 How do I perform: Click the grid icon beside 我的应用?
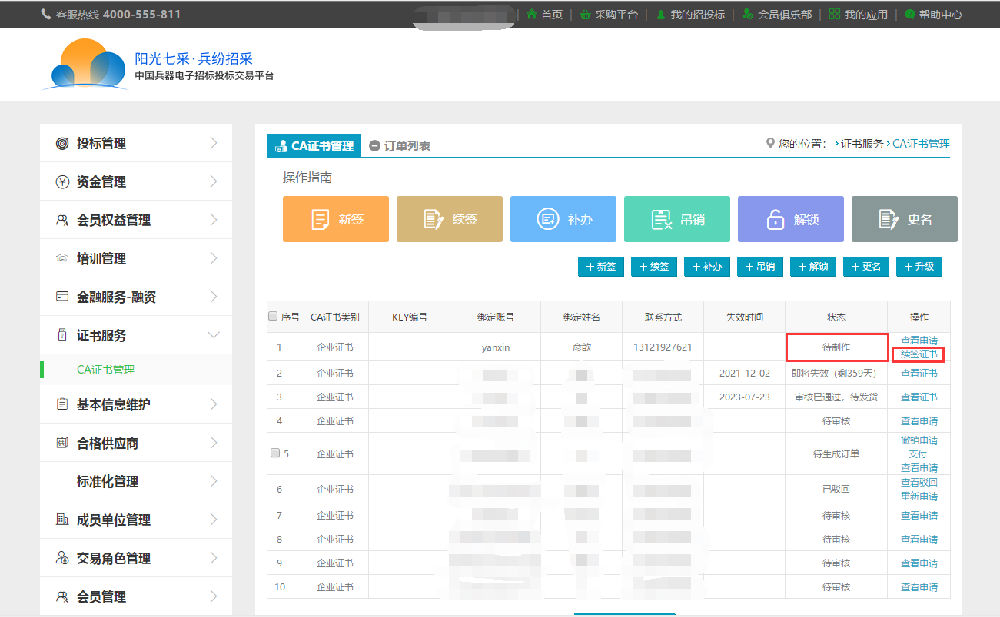(834, 14)
